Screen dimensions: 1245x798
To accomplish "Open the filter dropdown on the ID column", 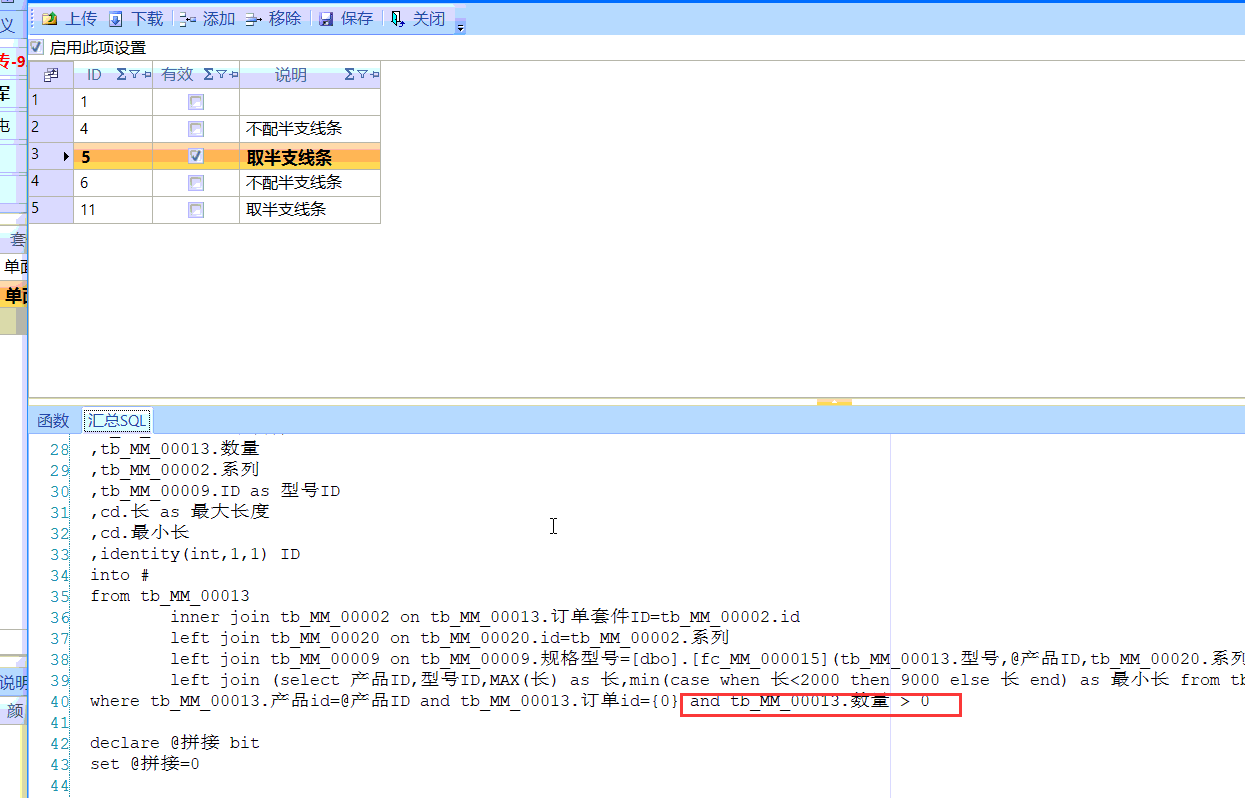I will 134,74.
